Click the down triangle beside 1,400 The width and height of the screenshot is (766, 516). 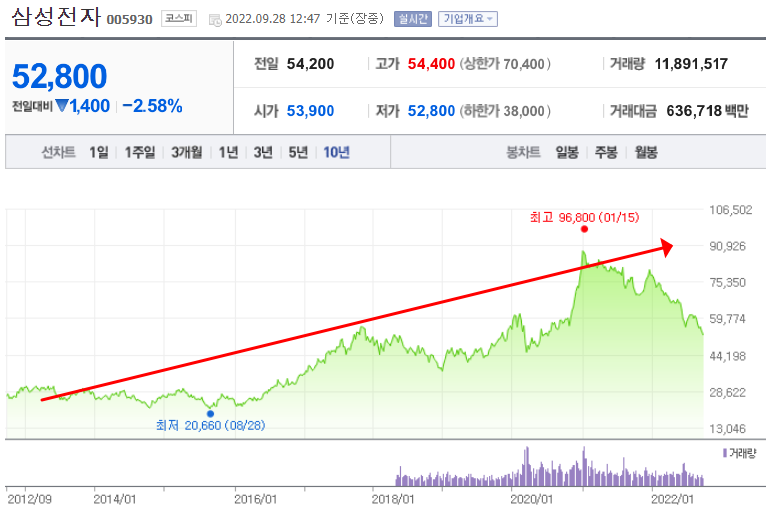62,105
